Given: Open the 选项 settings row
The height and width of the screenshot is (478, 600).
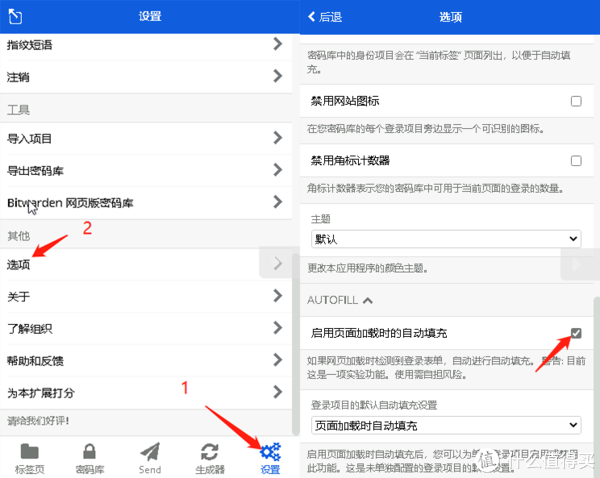Looking at the screenshot, I should click(x=146, y=264).
